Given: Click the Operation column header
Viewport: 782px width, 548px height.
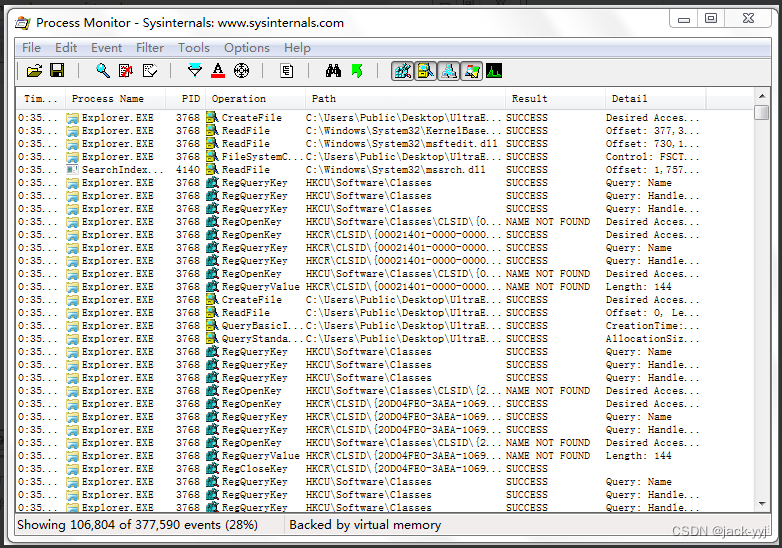Looking at the screenshot, I should [x=255, y=99].
